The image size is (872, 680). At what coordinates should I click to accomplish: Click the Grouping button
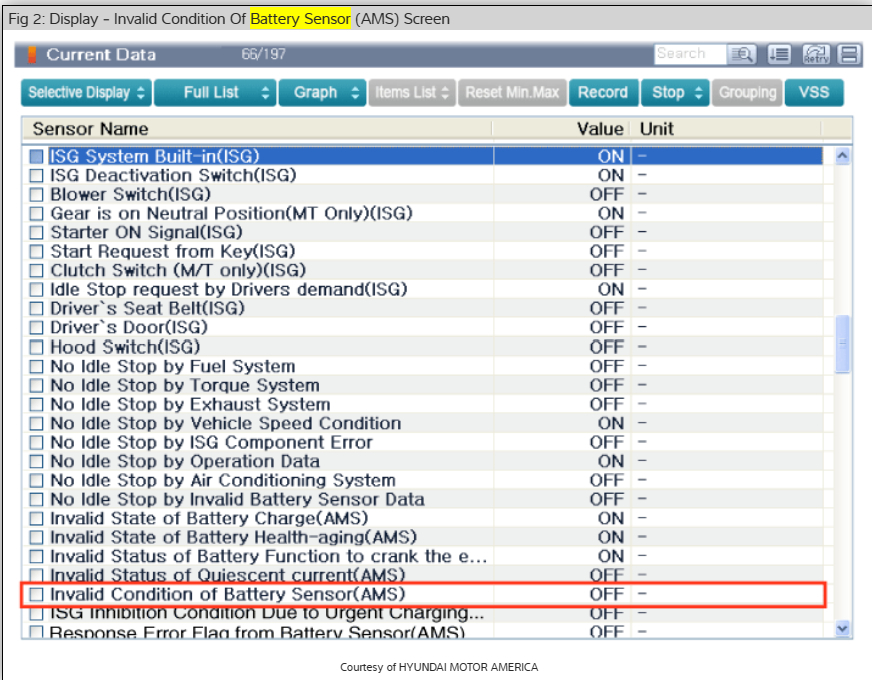[747, 92]
